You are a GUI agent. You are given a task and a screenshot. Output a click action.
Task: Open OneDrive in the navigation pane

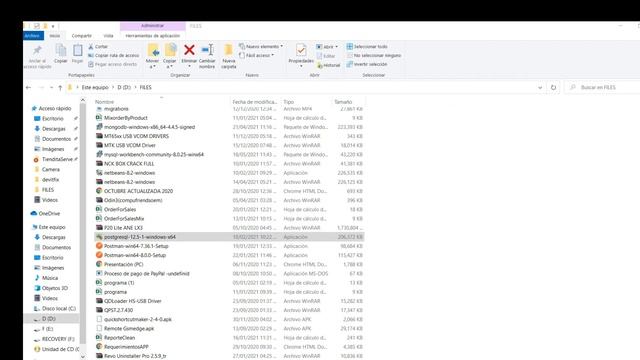45,213
